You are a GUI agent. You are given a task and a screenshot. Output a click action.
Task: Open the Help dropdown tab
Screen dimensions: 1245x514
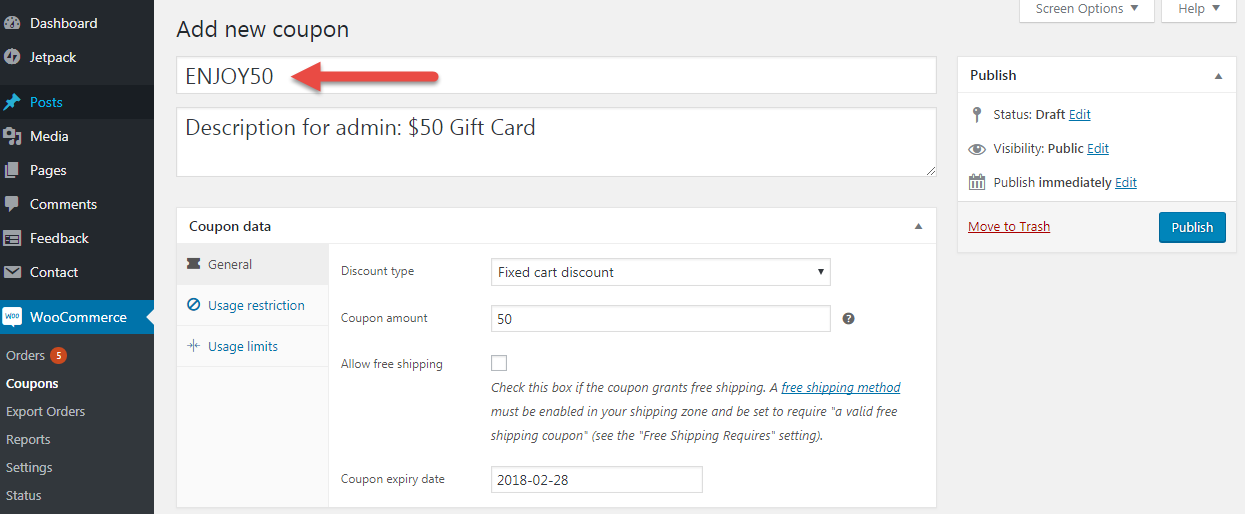1199,9
